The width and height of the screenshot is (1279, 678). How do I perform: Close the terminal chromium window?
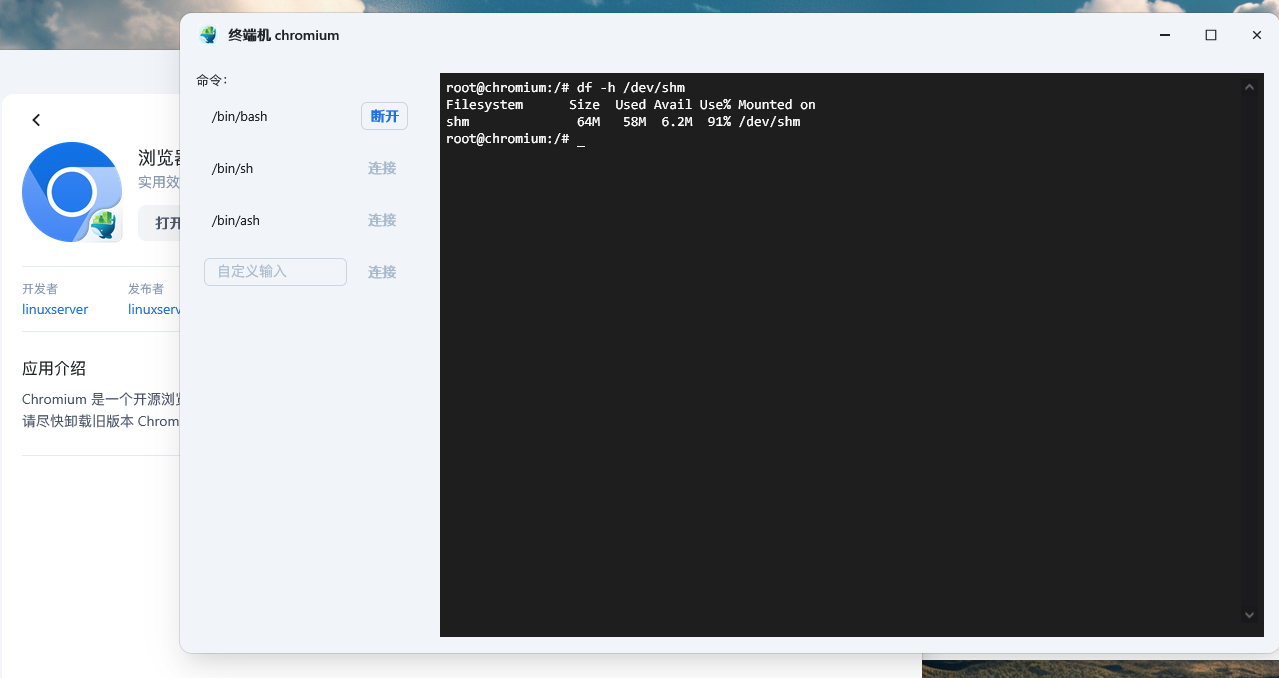click(1257, 35)
